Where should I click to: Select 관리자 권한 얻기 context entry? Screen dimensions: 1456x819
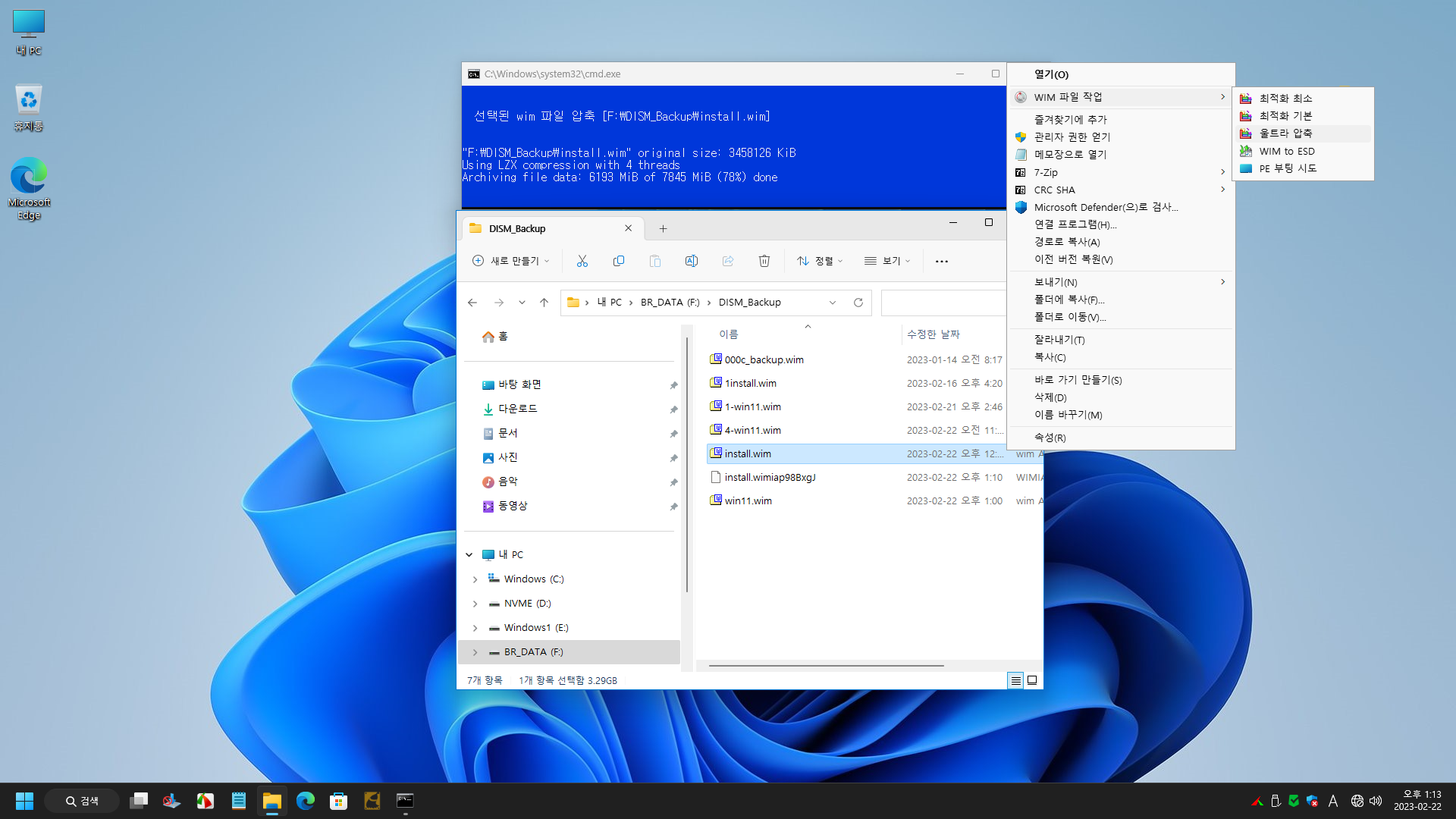pos(1121,137)
